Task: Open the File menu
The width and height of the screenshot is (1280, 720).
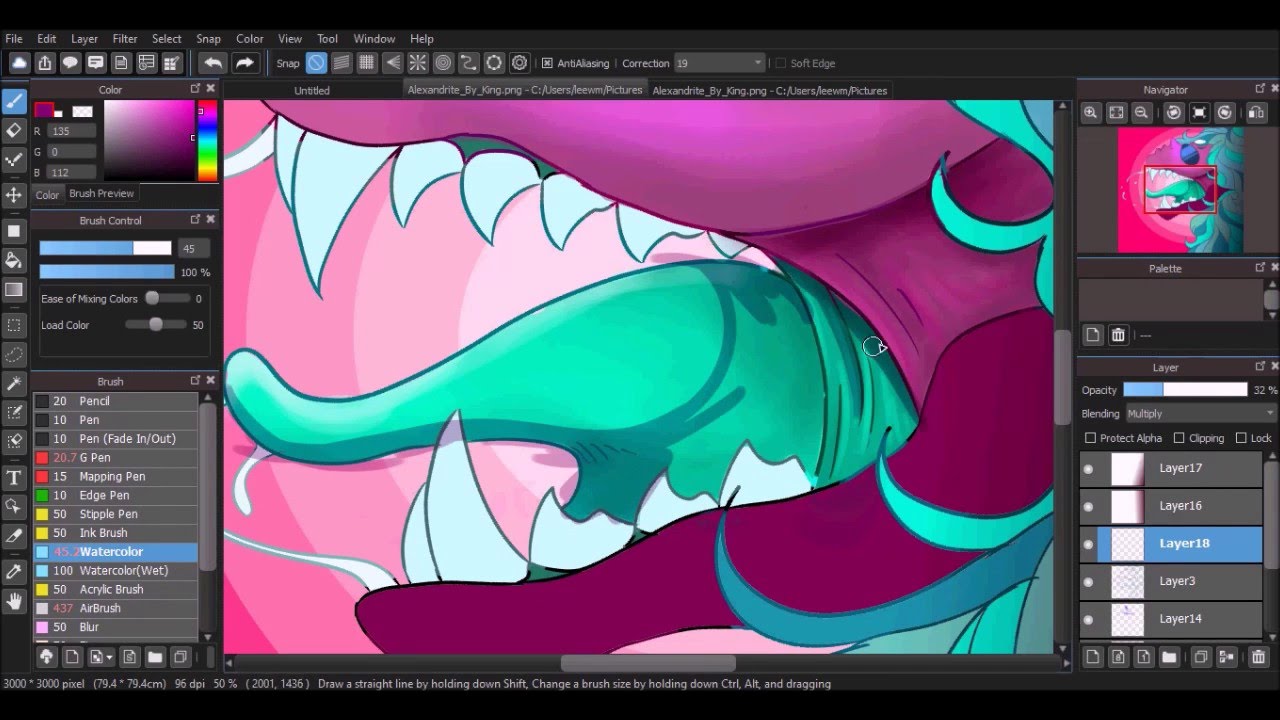Action: point(14,39)
